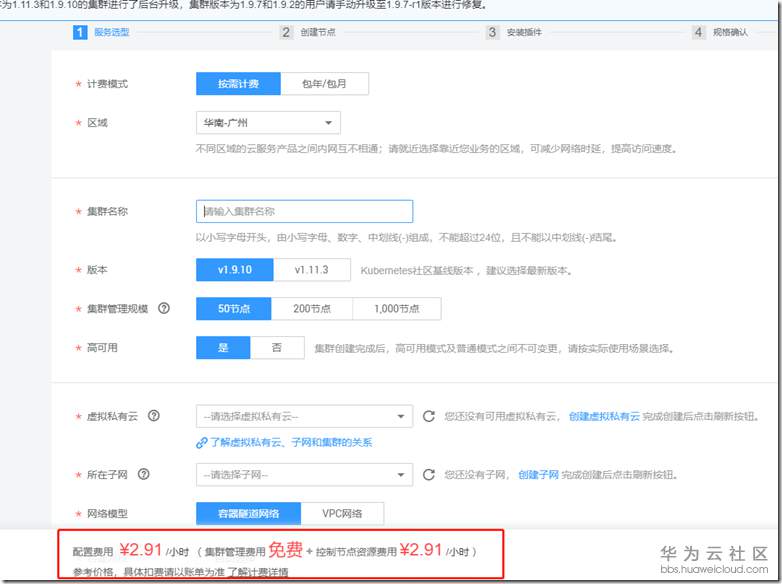The width and height of the screenshot is (782, 584).
Task: Open the 子网 selection dropdown
Action: [x=304, y=475]
